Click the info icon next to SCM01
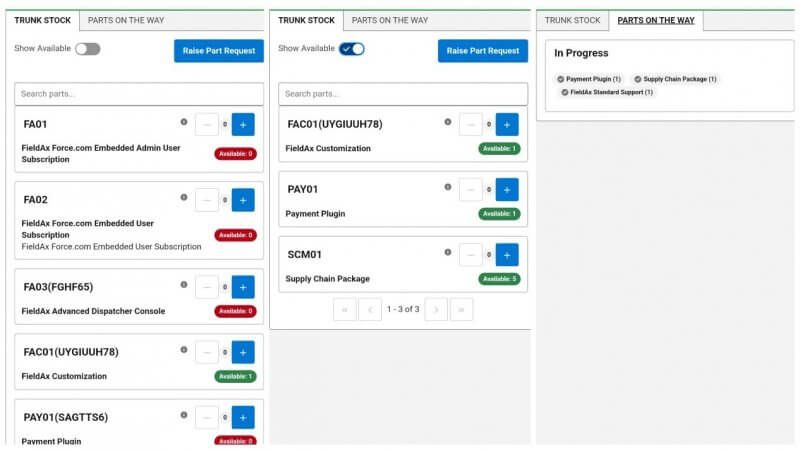 pos(447,253)
